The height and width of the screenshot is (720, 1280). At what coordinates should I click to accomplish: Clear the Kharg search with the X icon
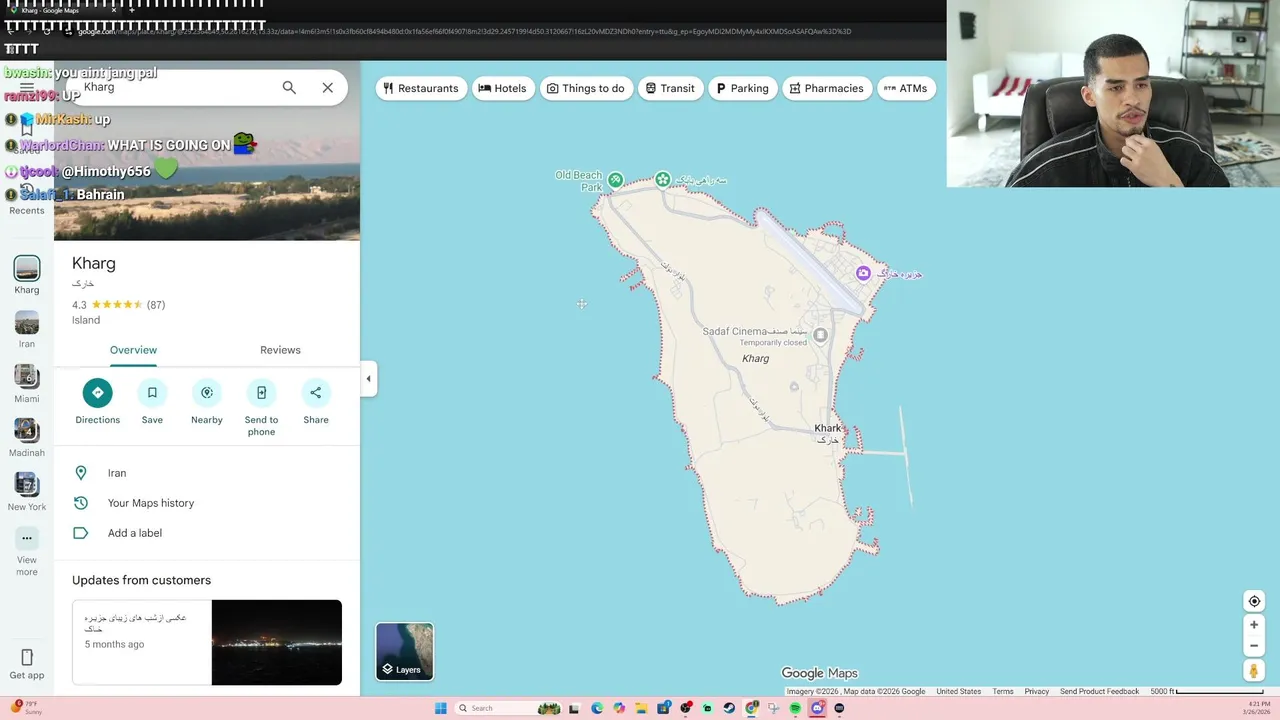[327, 88]
